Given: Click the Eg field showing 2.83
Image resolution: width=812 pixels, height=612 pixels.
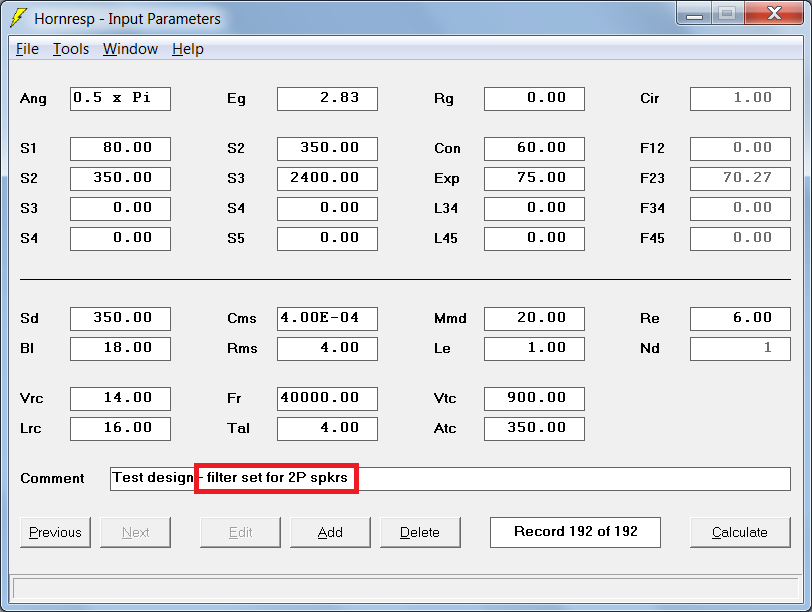Looking at the screenshot, I should [x=327, y=99].
